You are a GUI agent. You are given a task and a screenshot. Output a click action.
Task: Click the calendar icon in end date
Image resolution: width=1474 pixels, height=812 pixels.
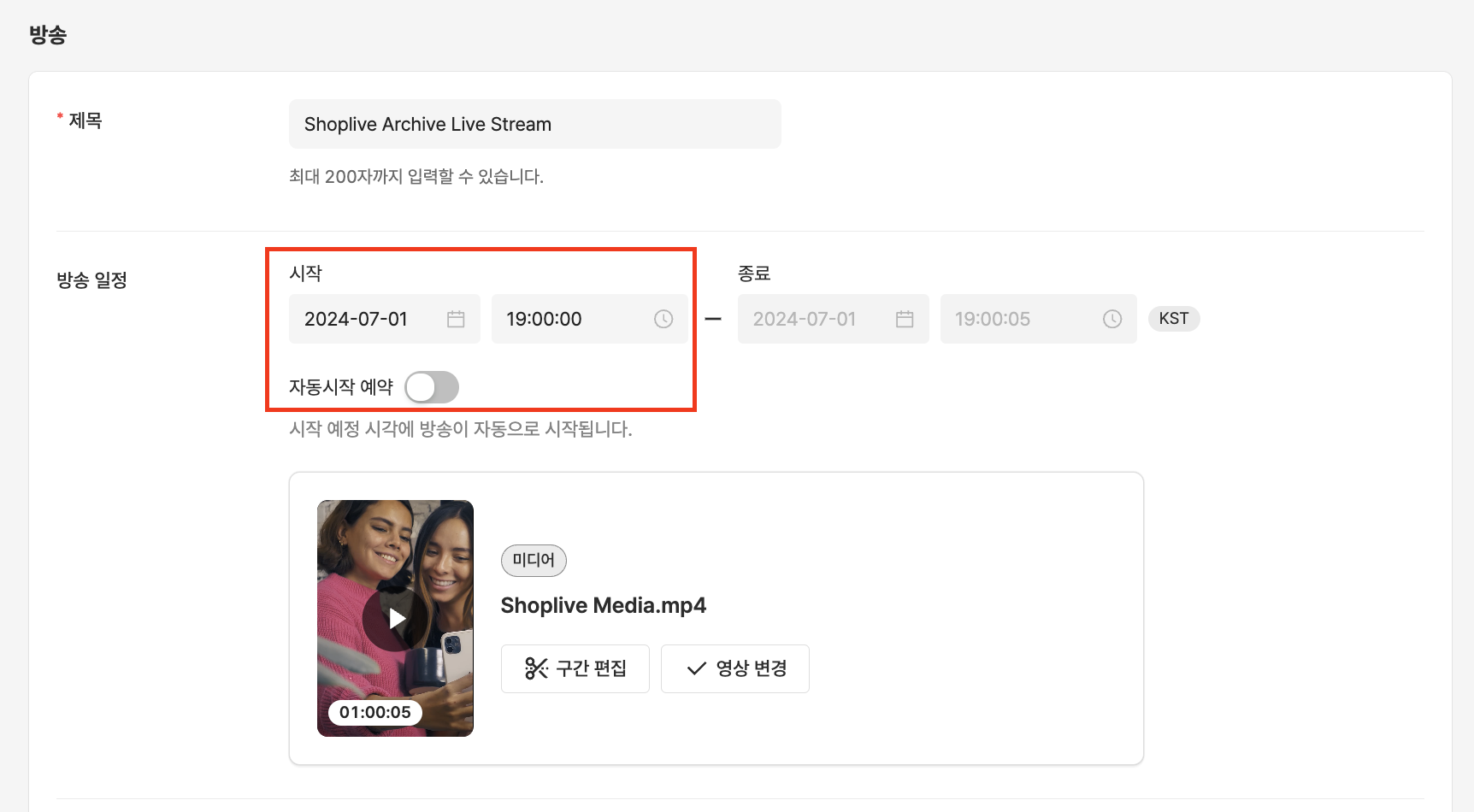click(905, 319)
